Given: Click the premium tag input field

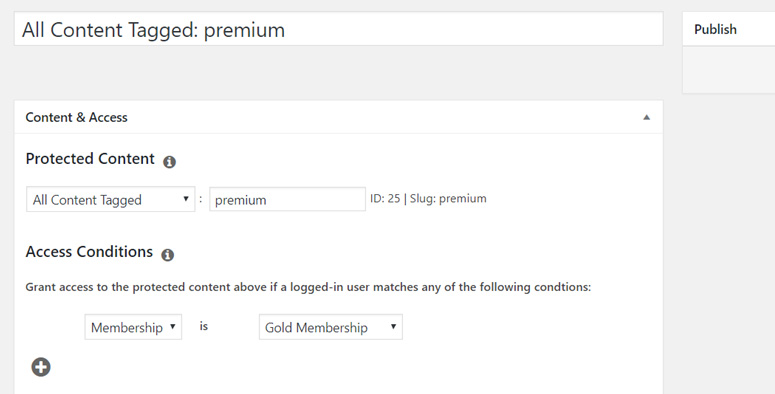Looking at the screenshot, I should 288,199.
